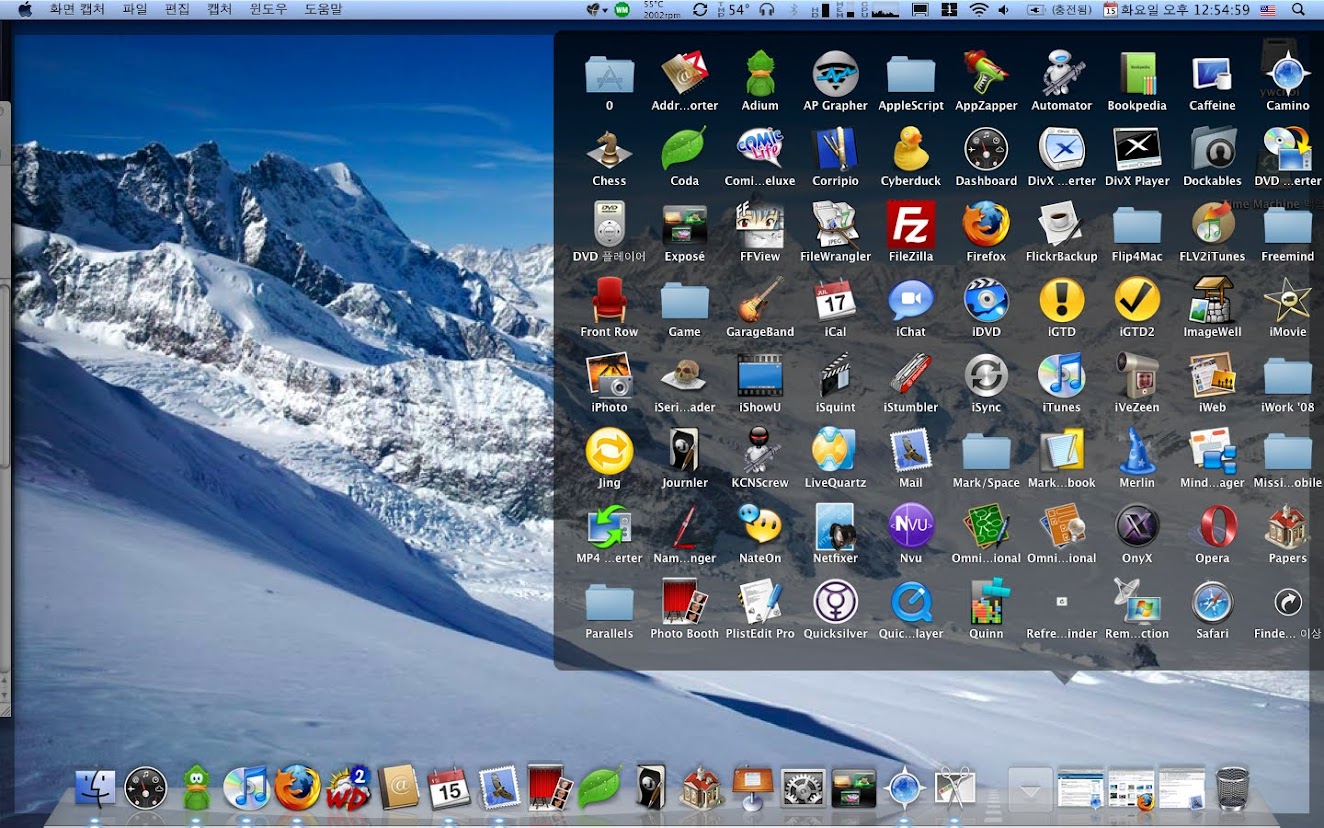Open Coda in the stack grid

tap(684, 151)
